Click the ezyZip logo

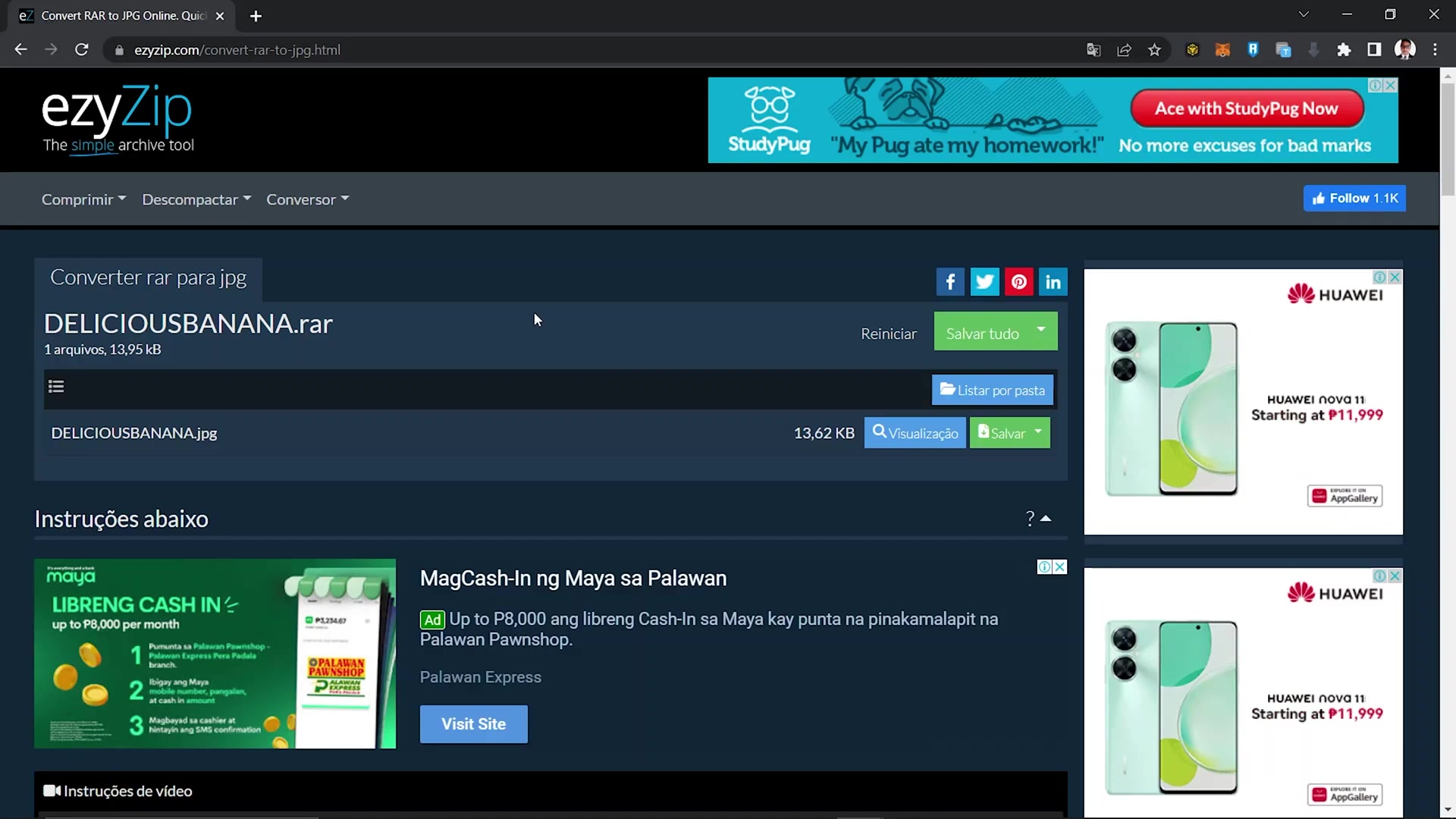(x=118, y=119)
